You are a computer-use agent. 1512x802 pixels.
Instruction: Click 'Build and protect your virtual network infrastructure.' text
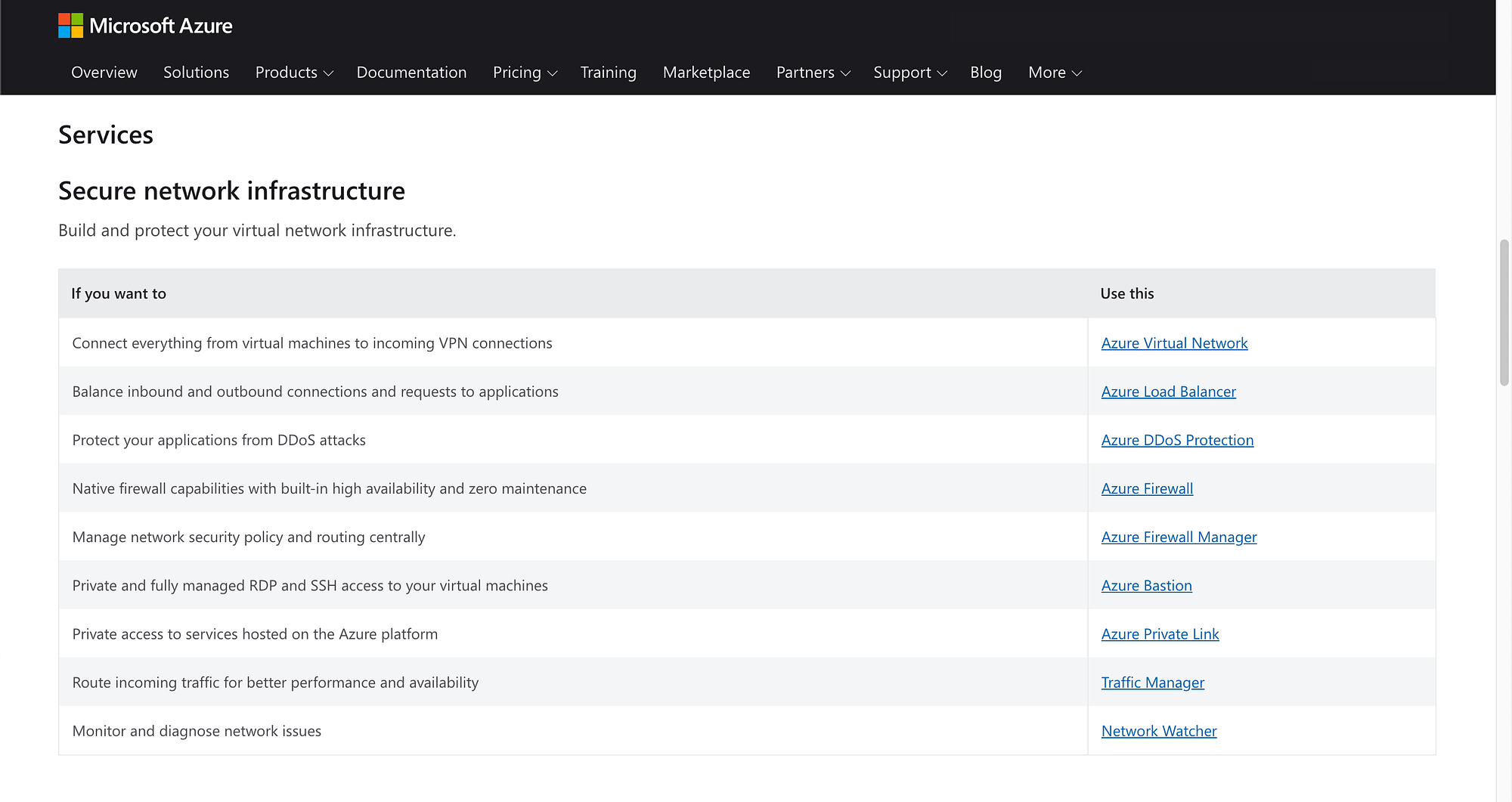(x=257, y=231)
